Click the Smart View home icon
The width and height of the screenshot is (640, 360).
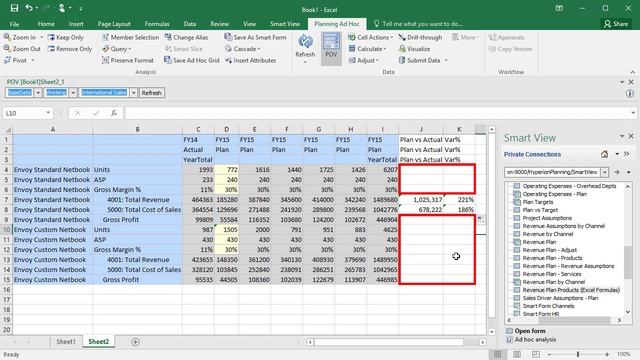[604, 154]
